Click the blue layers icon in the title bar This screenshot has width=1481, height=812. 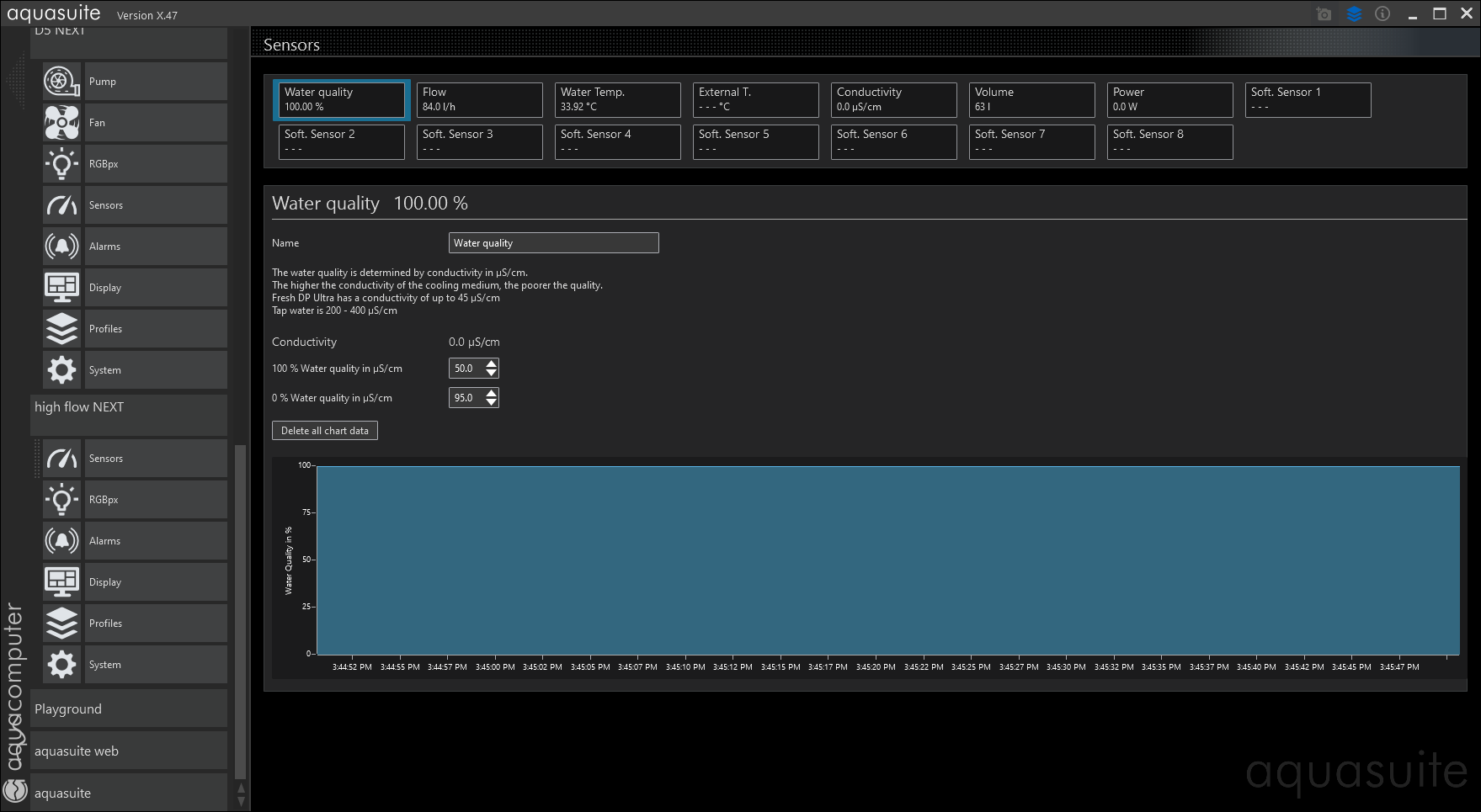(1354, 14)
